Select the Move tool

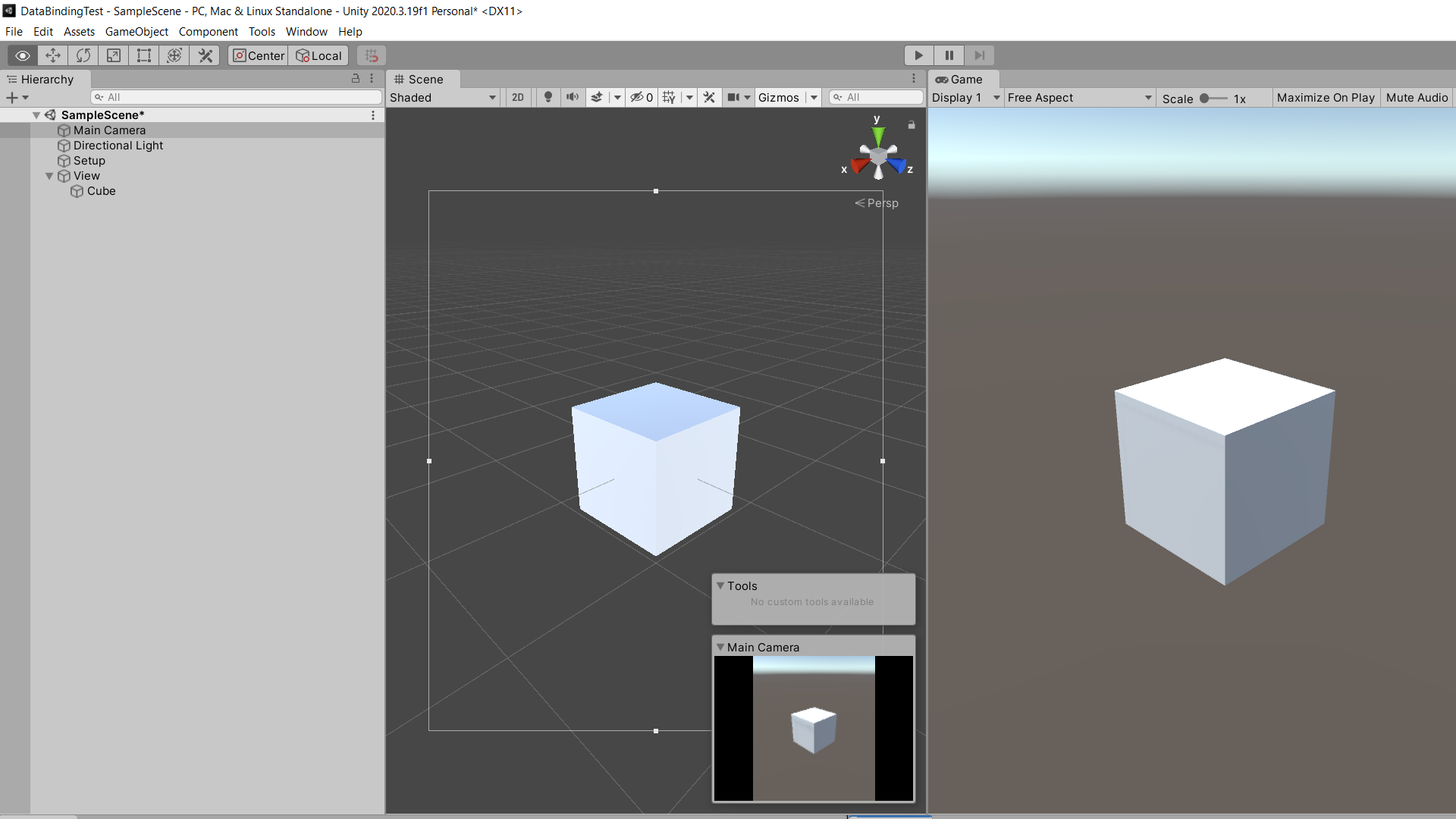coord(53,55)
